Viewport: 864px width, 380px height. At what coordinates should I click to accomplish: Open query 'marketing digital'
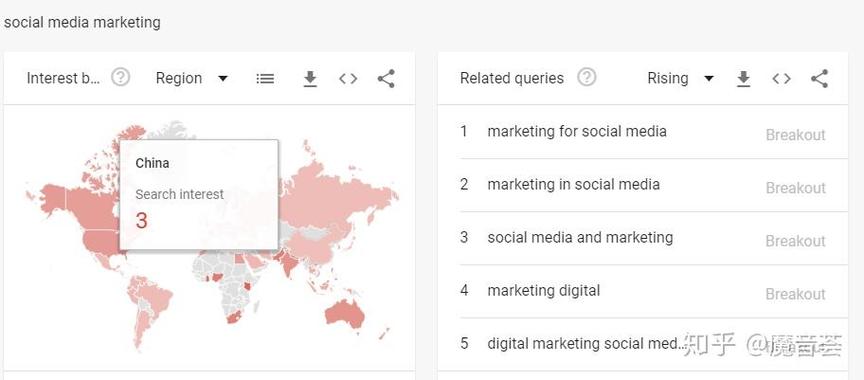coord(544,290)
